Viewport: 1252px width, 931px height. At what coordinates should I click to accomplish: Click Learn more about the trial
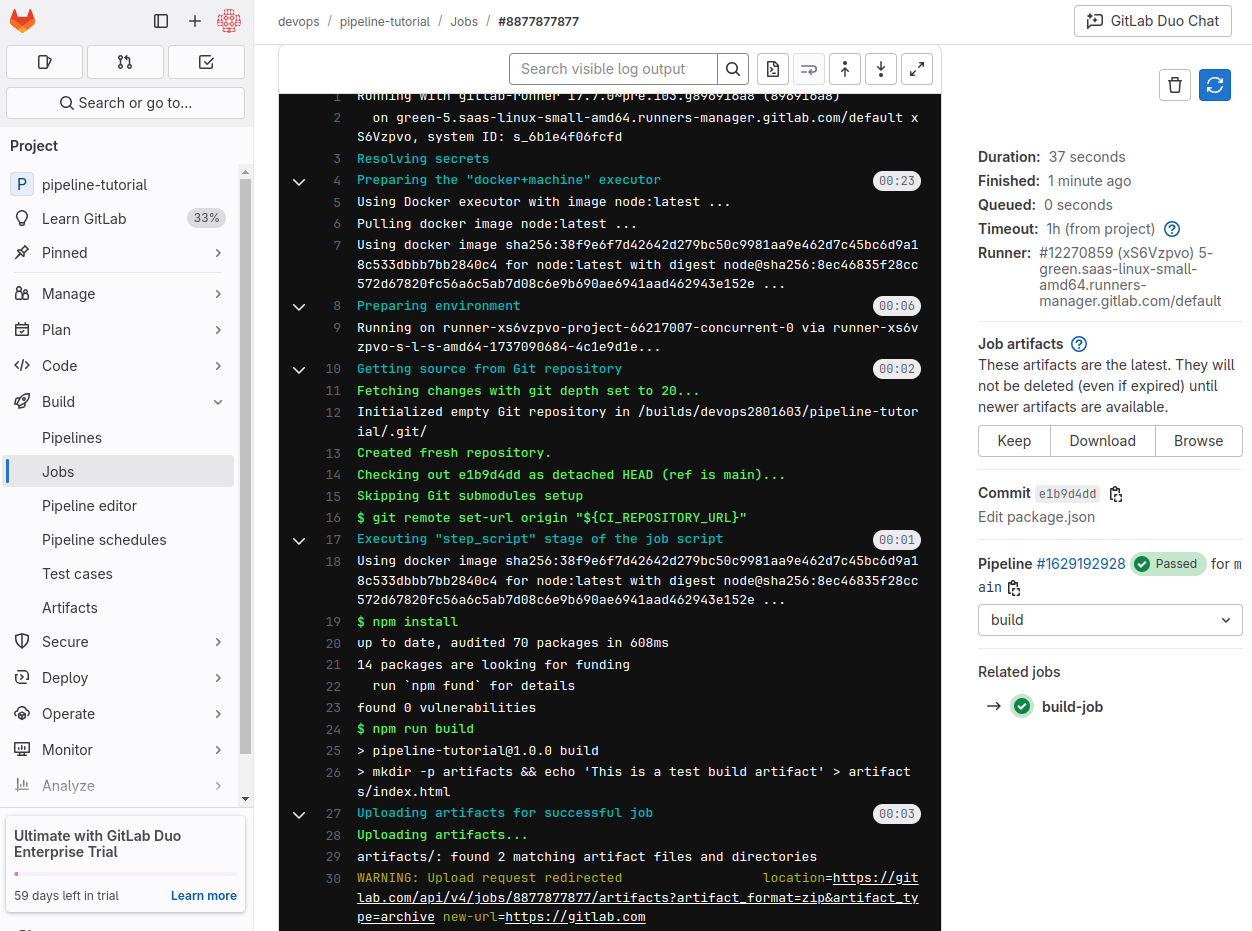pos(204,896)
